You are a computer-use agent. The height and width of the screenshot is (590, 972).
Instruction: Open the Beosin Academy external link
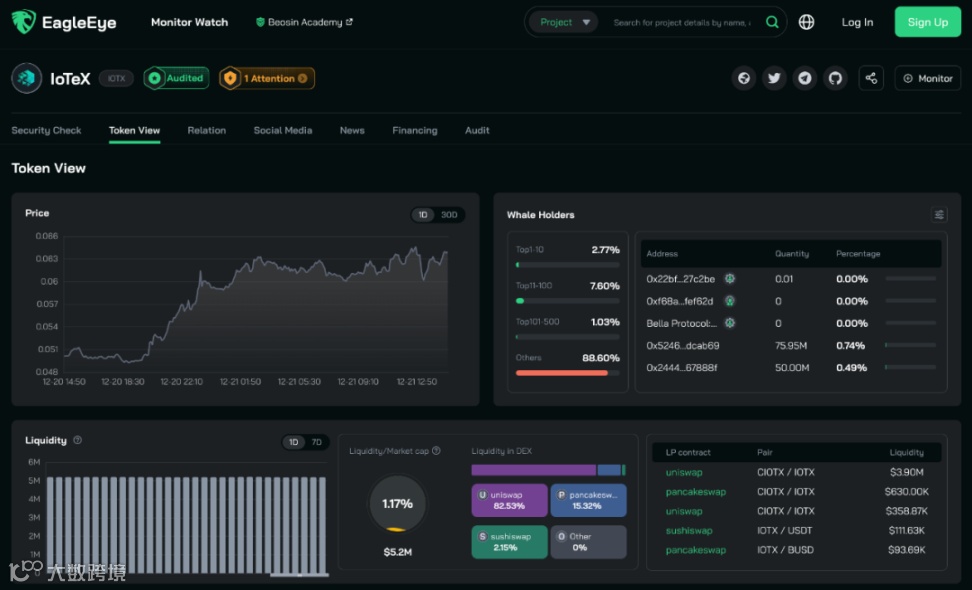304,22
